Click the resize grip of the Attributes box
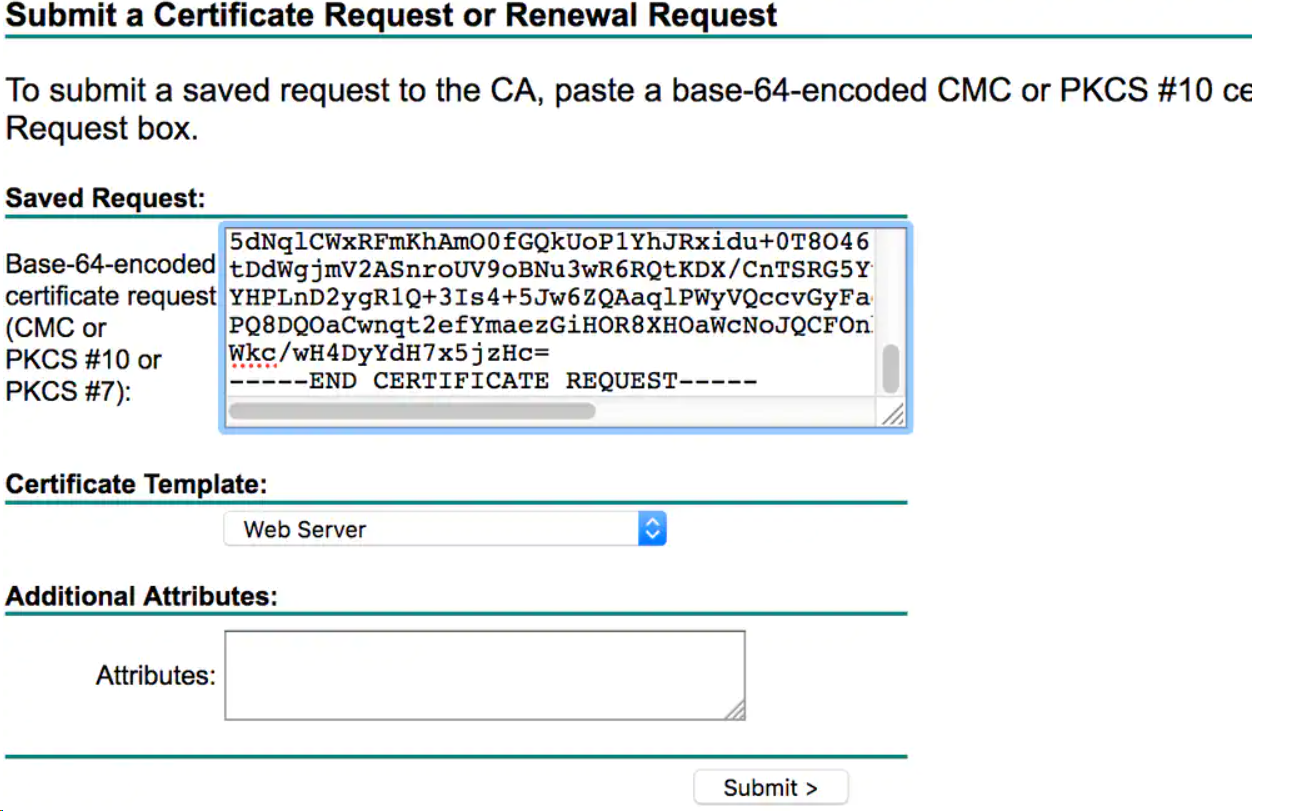 737,712
